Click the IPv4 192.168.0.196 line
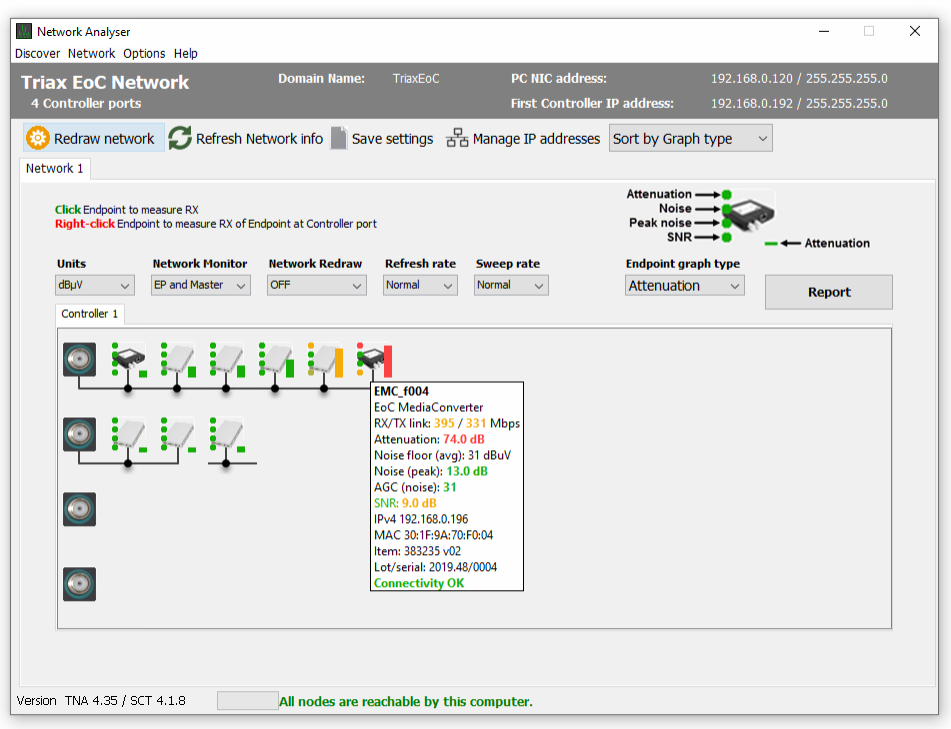The width and height of the screenshot is (951, 729). pyautogui.click(x=421, y=519)
